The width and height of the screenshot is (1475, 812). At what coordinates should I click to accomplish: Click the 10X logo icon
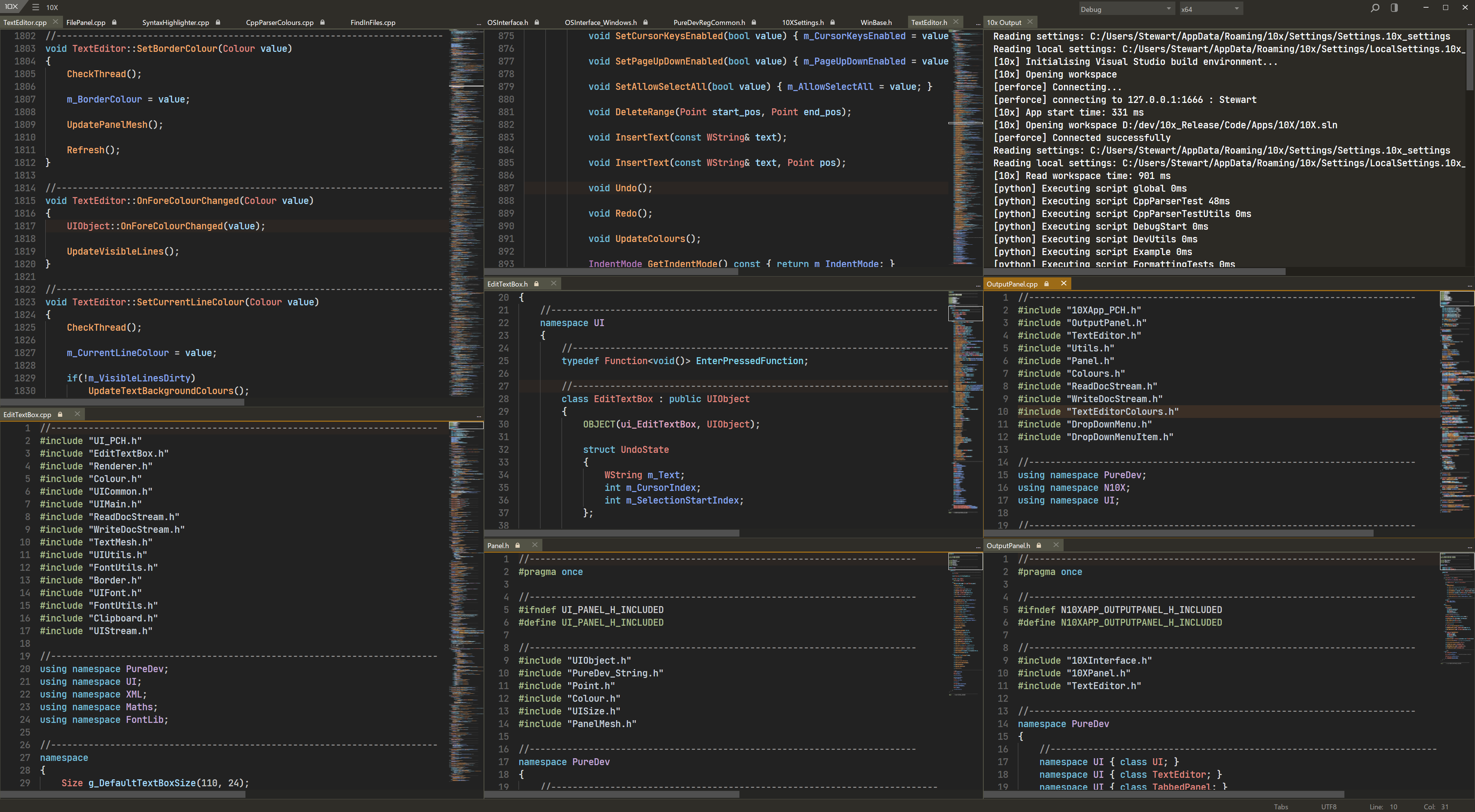[x=11, y=7]
